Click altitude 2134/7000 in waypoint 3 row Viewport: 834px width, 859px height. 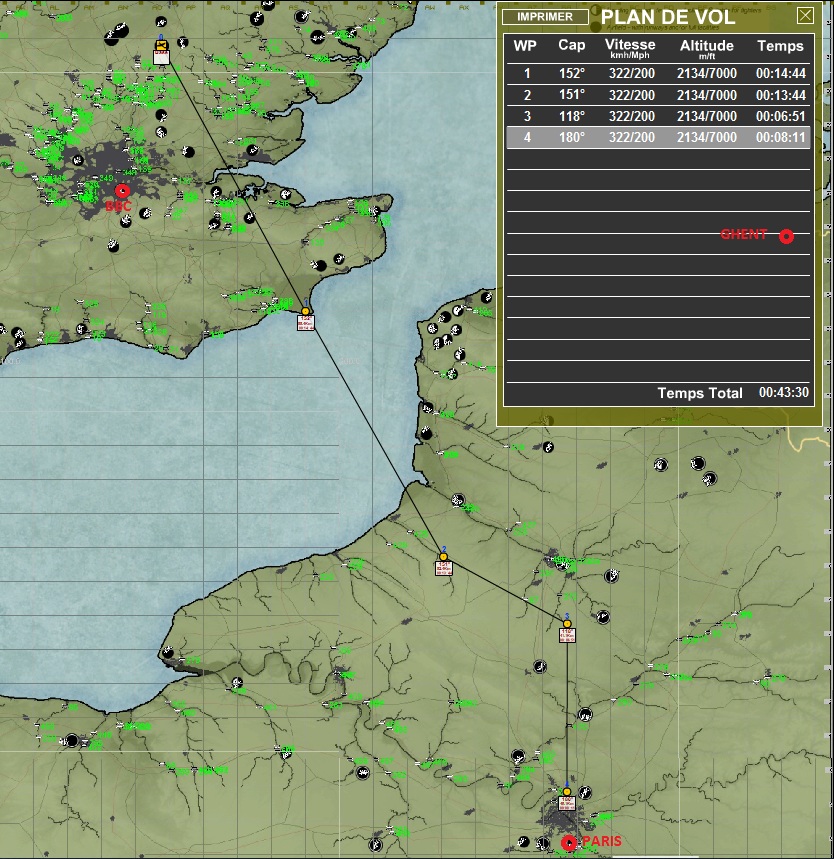[707, 116]
